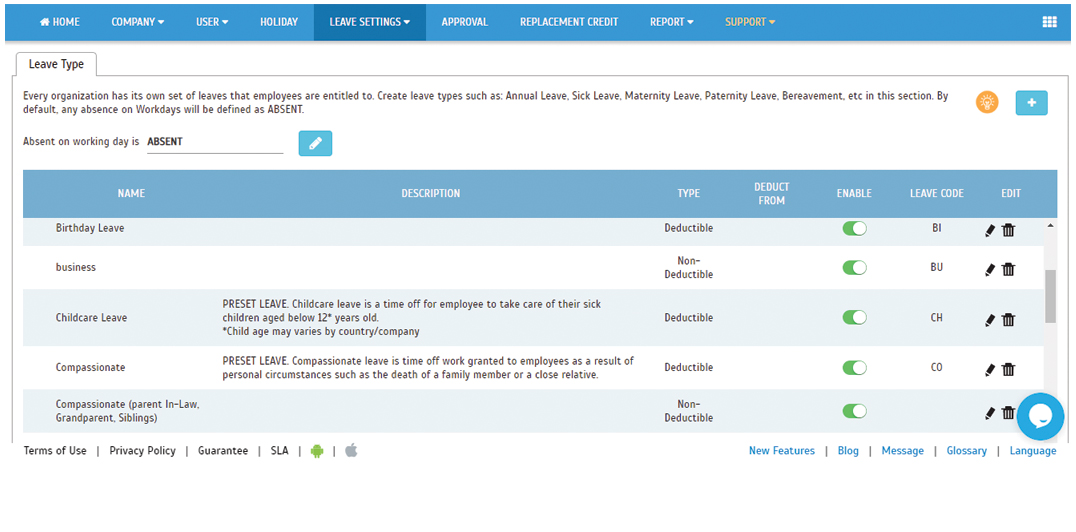Go to the Holiday menu item
Image resolution: width=1076 pixels, height=532 pixels.
coord(279,22)
